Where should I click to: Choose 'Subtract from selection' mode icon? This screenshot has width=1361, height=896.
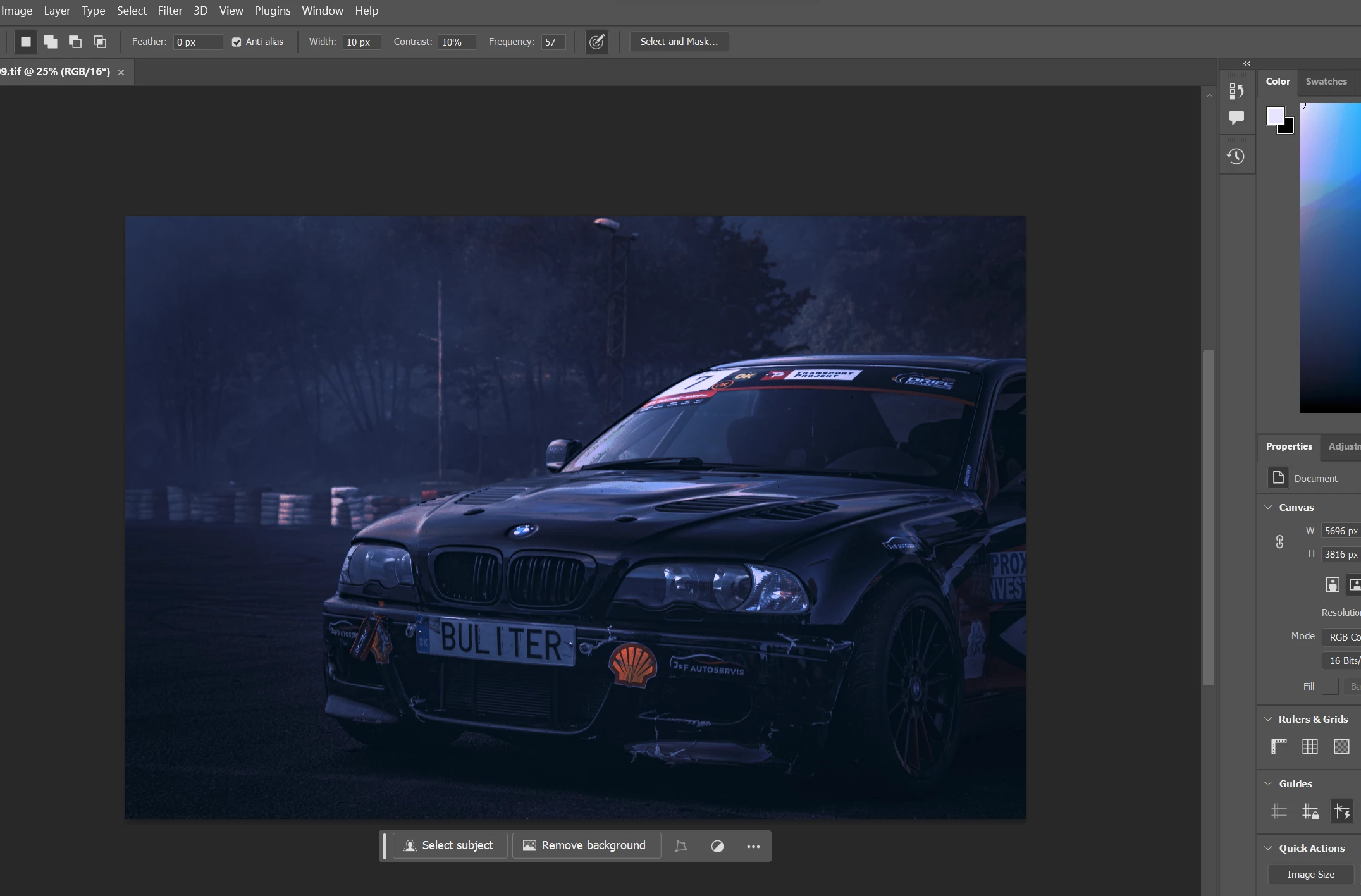75,42
